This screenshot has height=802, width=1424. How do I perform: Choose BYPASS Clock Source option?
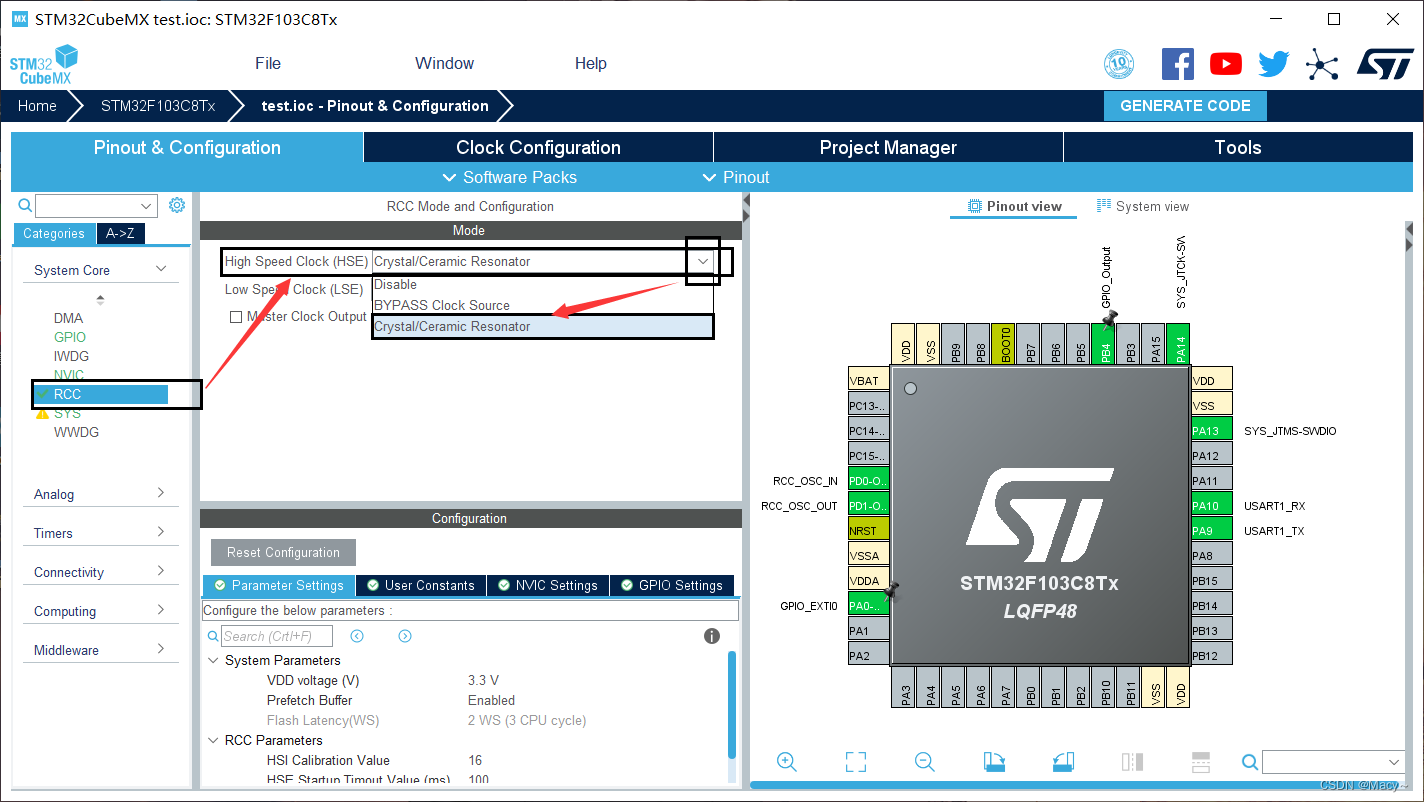tap(543, 305)
